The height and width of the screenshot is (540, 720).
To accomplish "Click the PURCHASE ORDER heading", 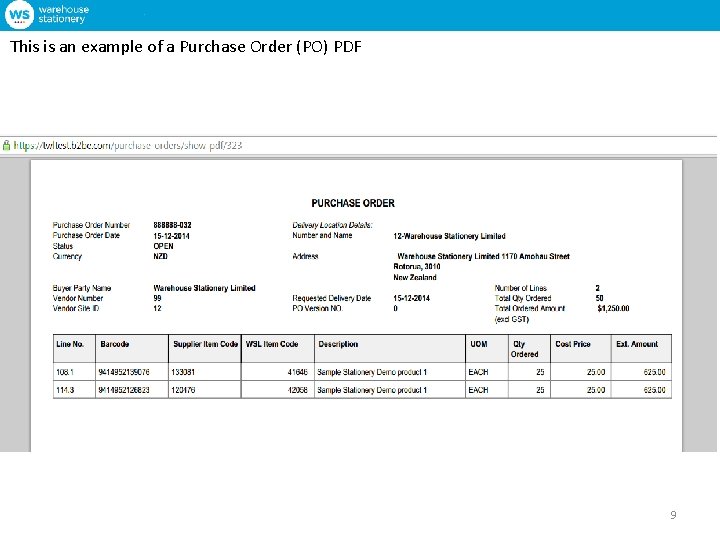I will tap(353, 203).
